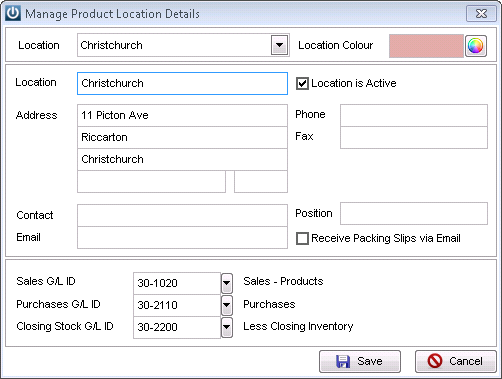Open the Purchases G/L ID dropdown arrow

pyautogui.click(x=227, y=305)
